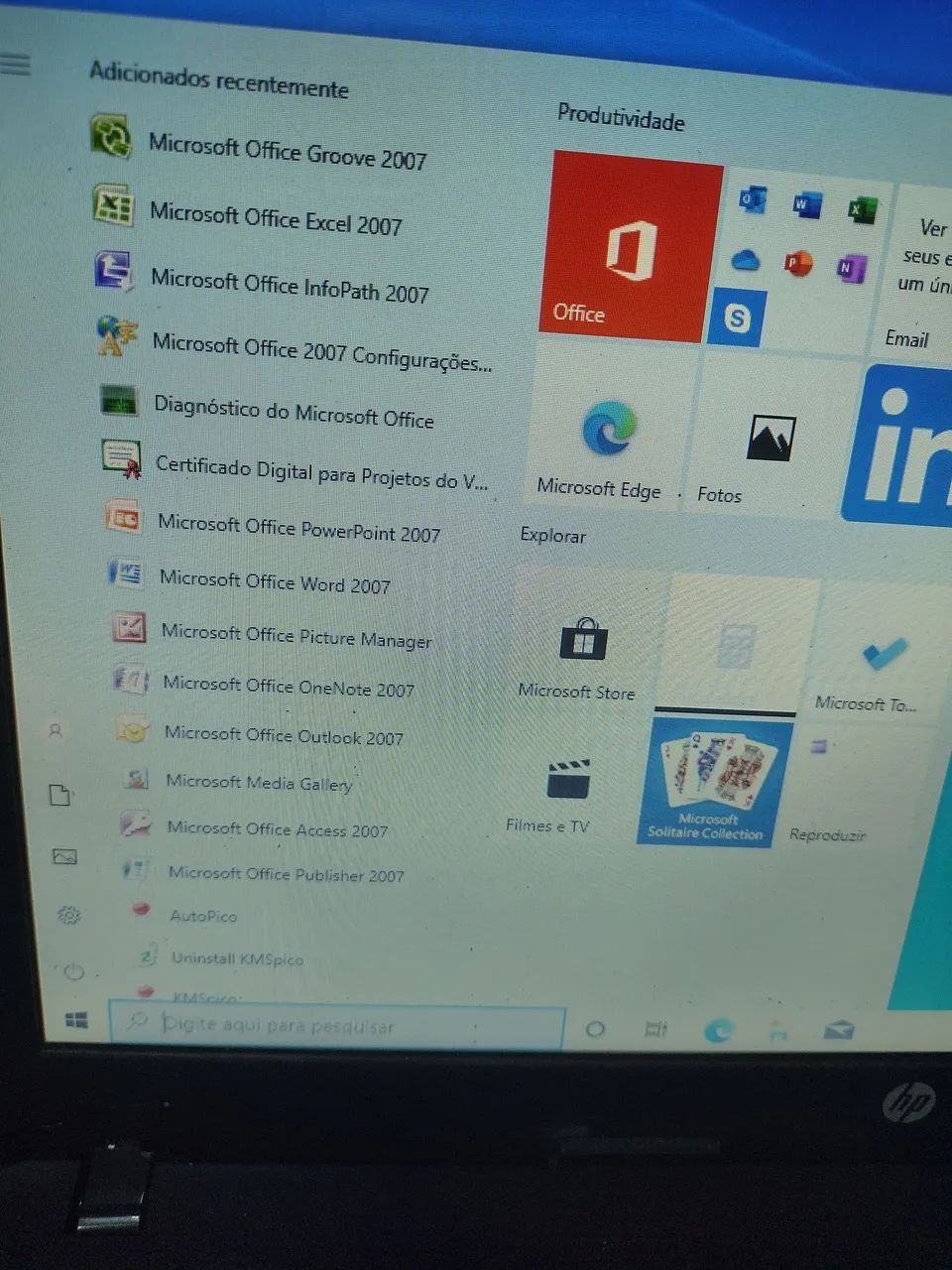Viewport: 952px width, 1270px height.
Task: Expand the Start menu hamburger button
Action: coord(15,64)
